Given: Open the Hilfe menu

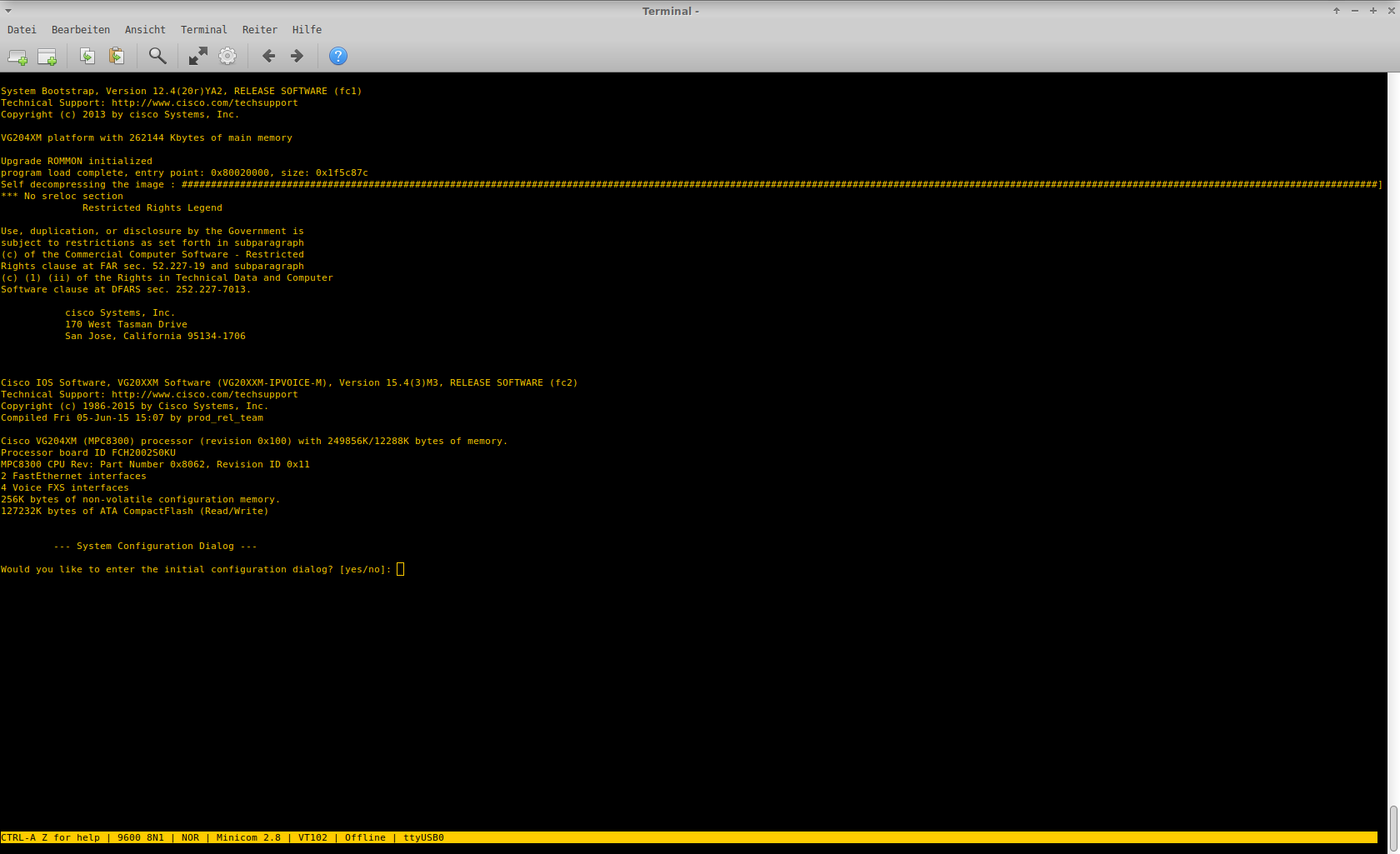Looking at the screenshot, I should (307, 30).
